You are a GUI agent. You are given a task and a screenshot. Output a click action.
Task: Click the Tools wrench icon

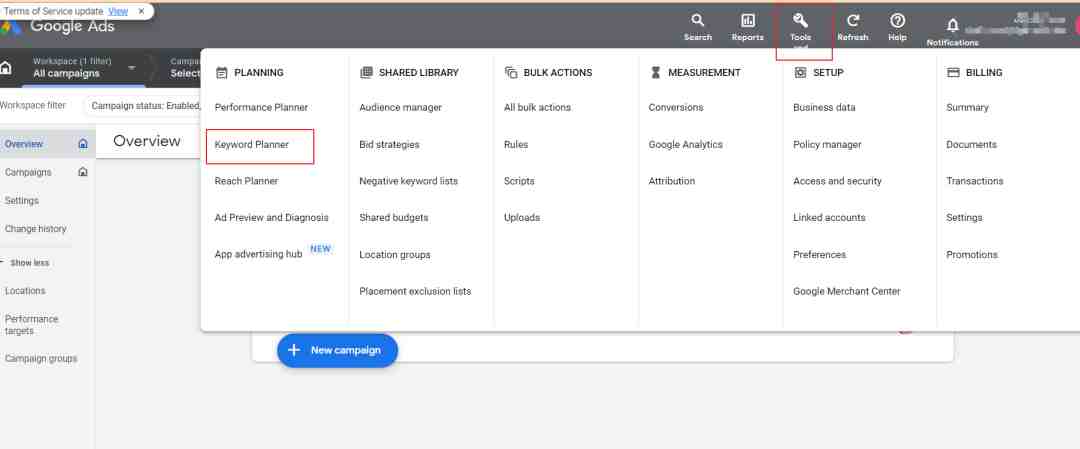[x=800, y=21]
